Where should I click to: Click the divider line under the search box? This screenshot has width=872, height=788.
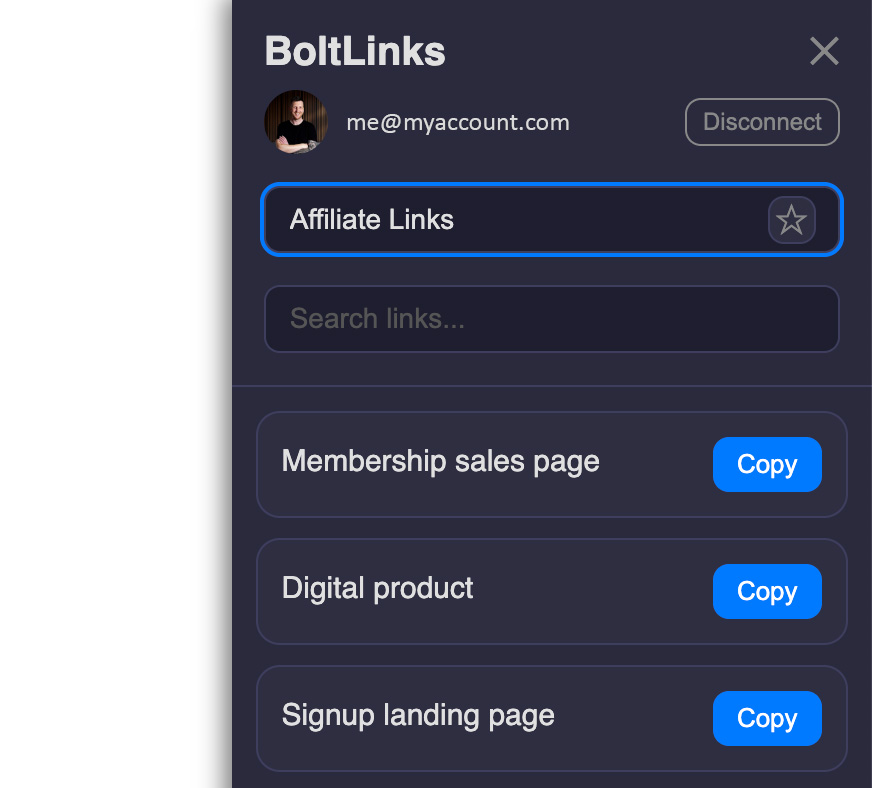tap(552, 385)
